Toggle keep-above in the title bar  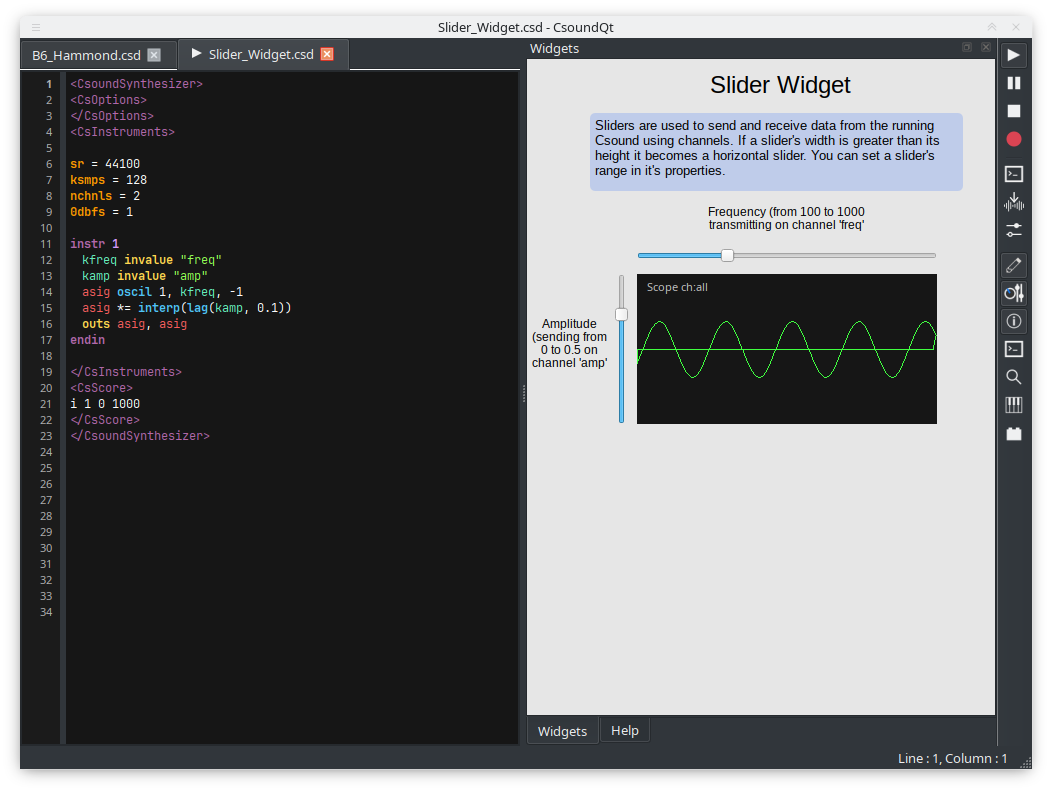(x=992, y=27)
